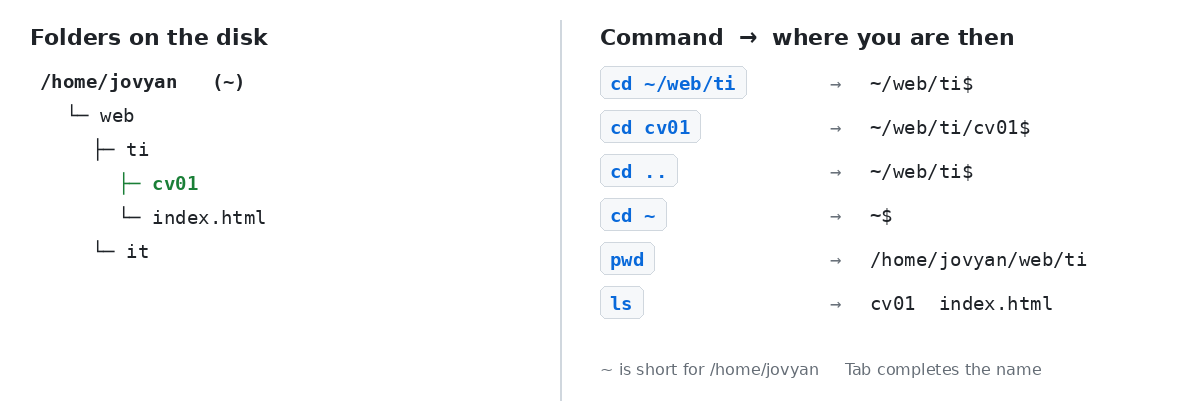The image size is (1200, 420).
Task: Click the 'Folders on the disk' heading
Action: click(149, 38)
